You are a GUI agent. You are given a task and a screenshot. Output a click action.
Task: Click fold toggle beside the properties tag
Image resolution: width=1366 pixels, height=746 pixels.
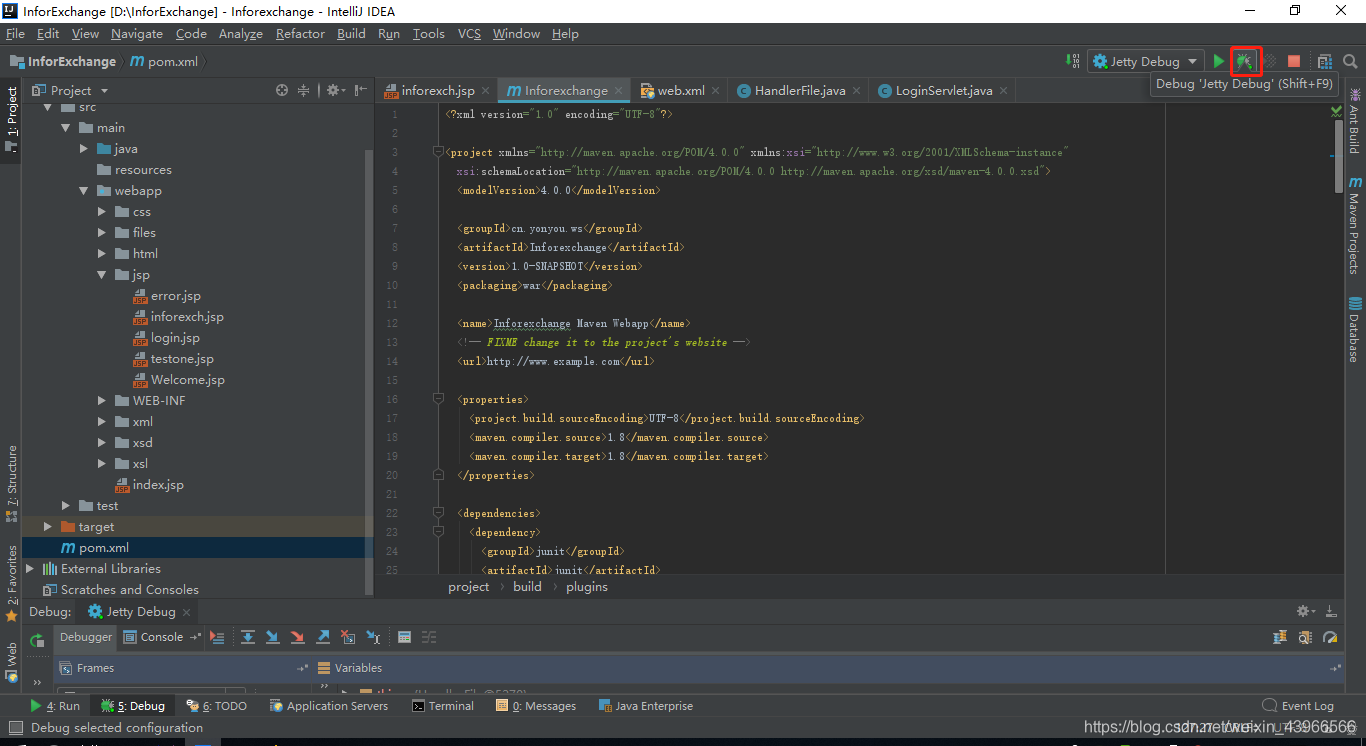[x=438, y=399]
